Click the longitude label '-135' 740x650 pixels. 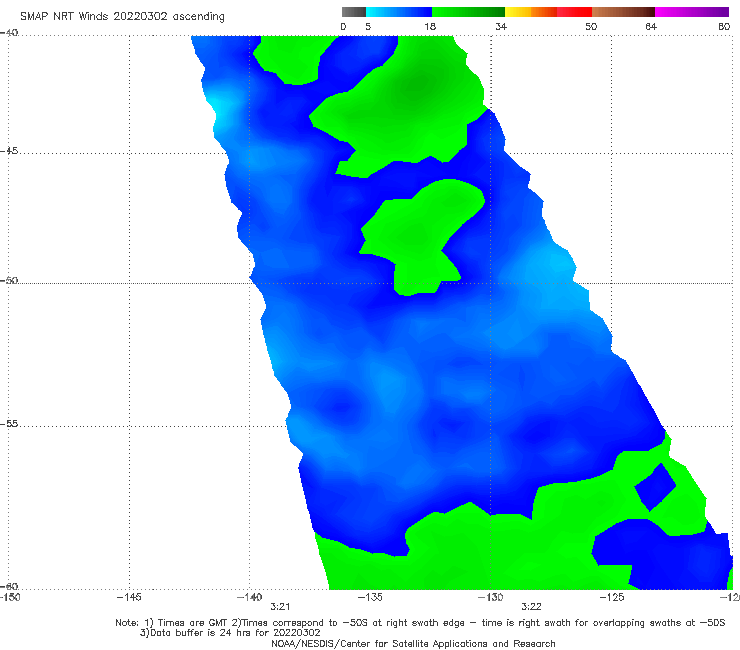pos(370,597)
